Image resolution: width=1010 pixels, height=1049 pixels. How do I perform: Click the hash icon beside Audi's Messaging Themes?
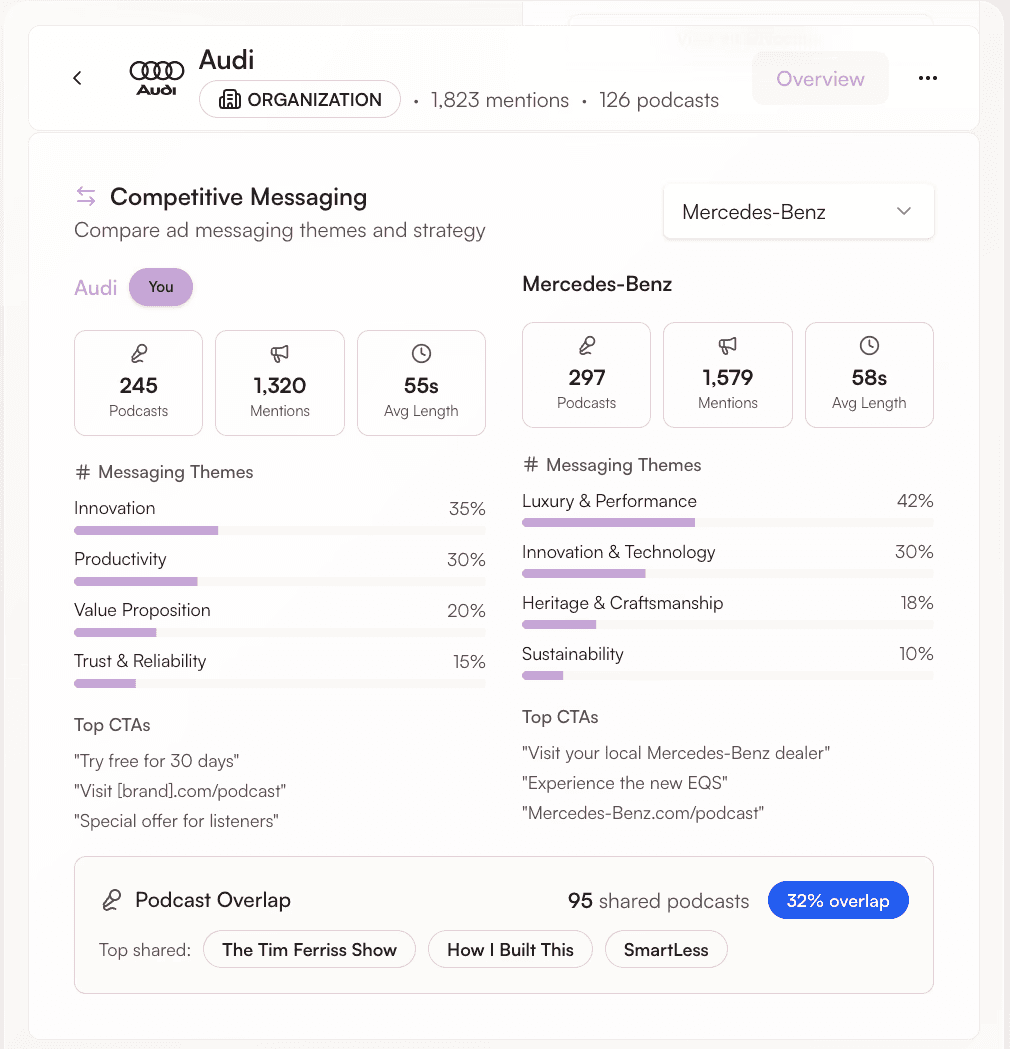click(x=82, y=472)
